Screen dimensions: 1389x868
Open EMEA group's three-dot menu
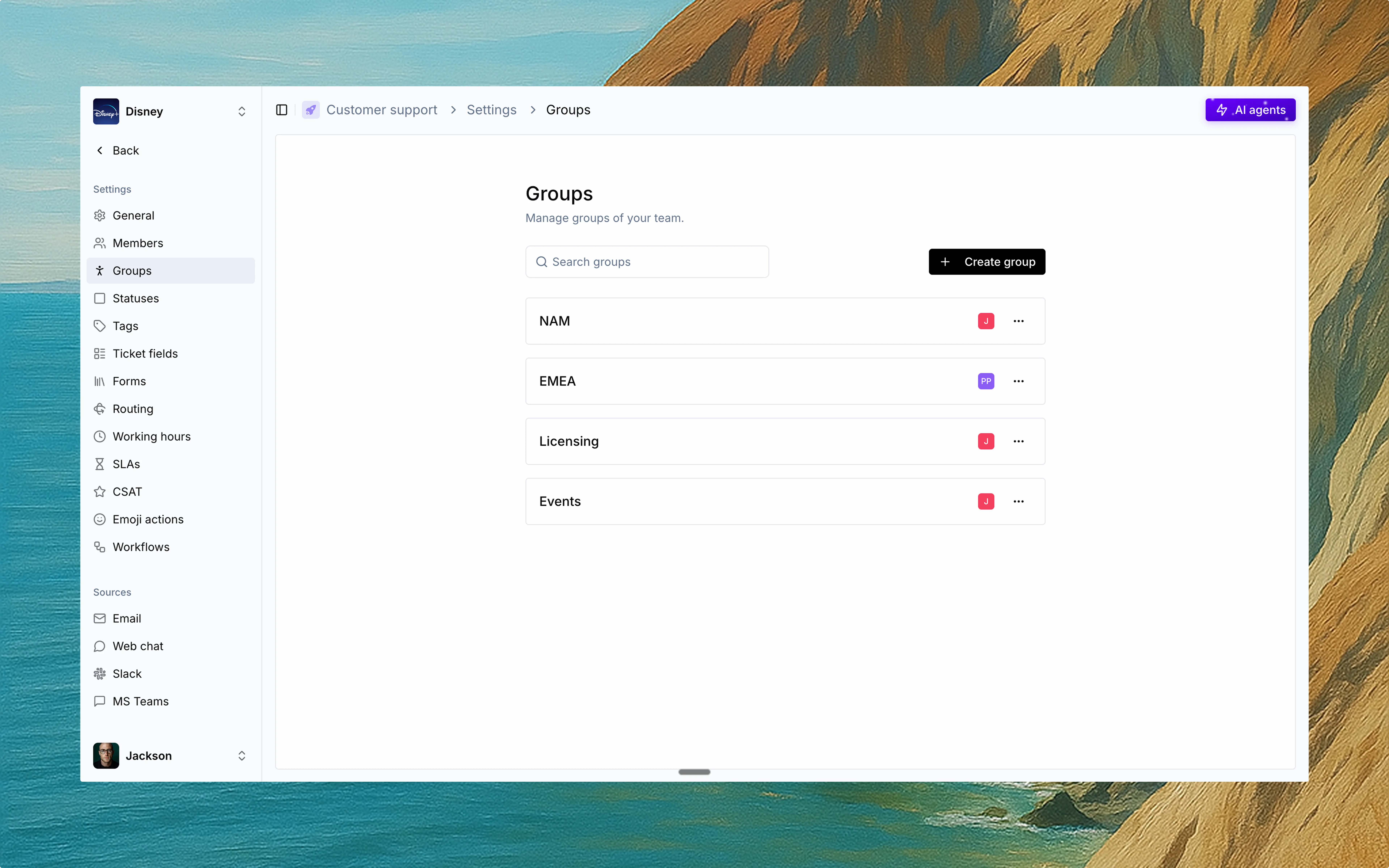[x=1018, y=381]
